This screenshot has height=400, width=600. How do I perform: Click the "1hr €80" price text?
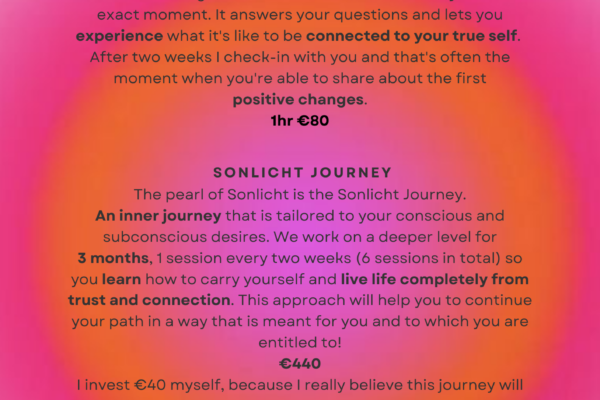point(301,121)
